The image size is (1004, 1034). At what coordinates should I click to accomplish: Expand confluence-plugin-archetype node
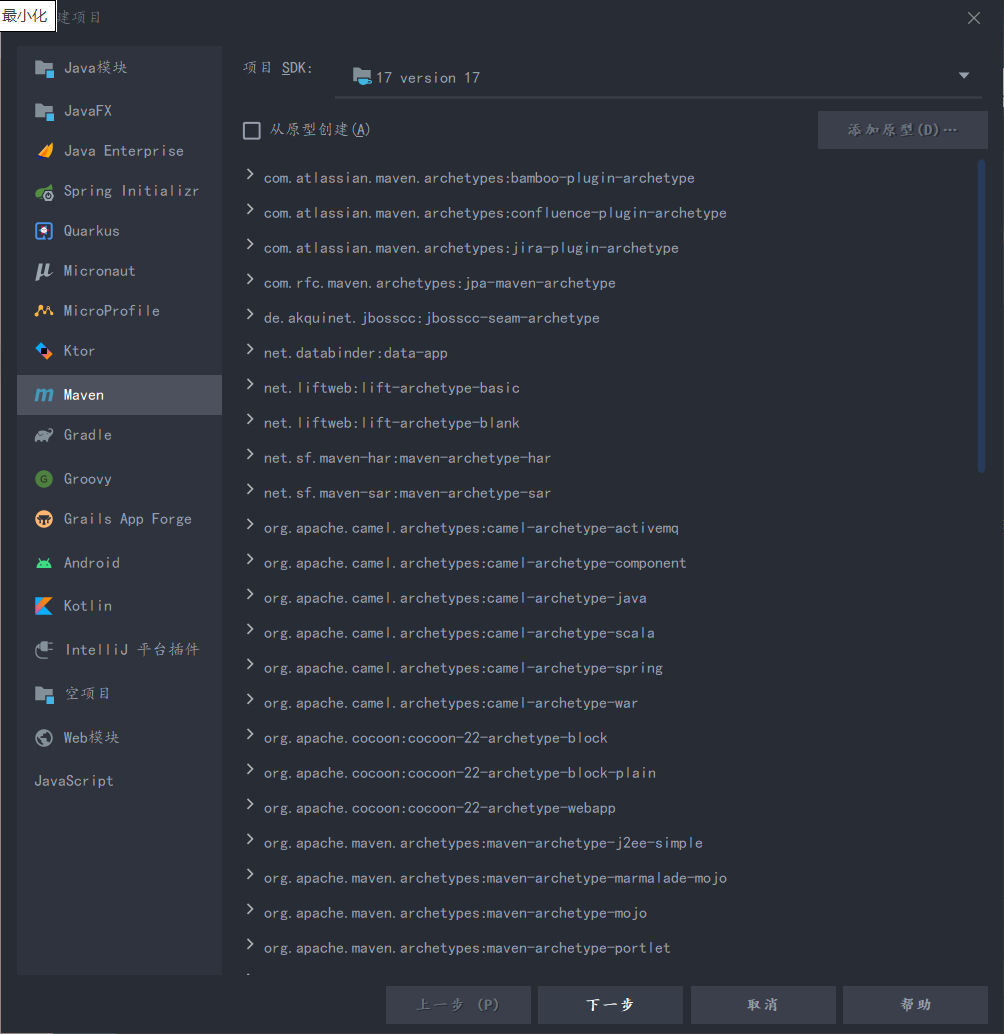pos(250,209)
